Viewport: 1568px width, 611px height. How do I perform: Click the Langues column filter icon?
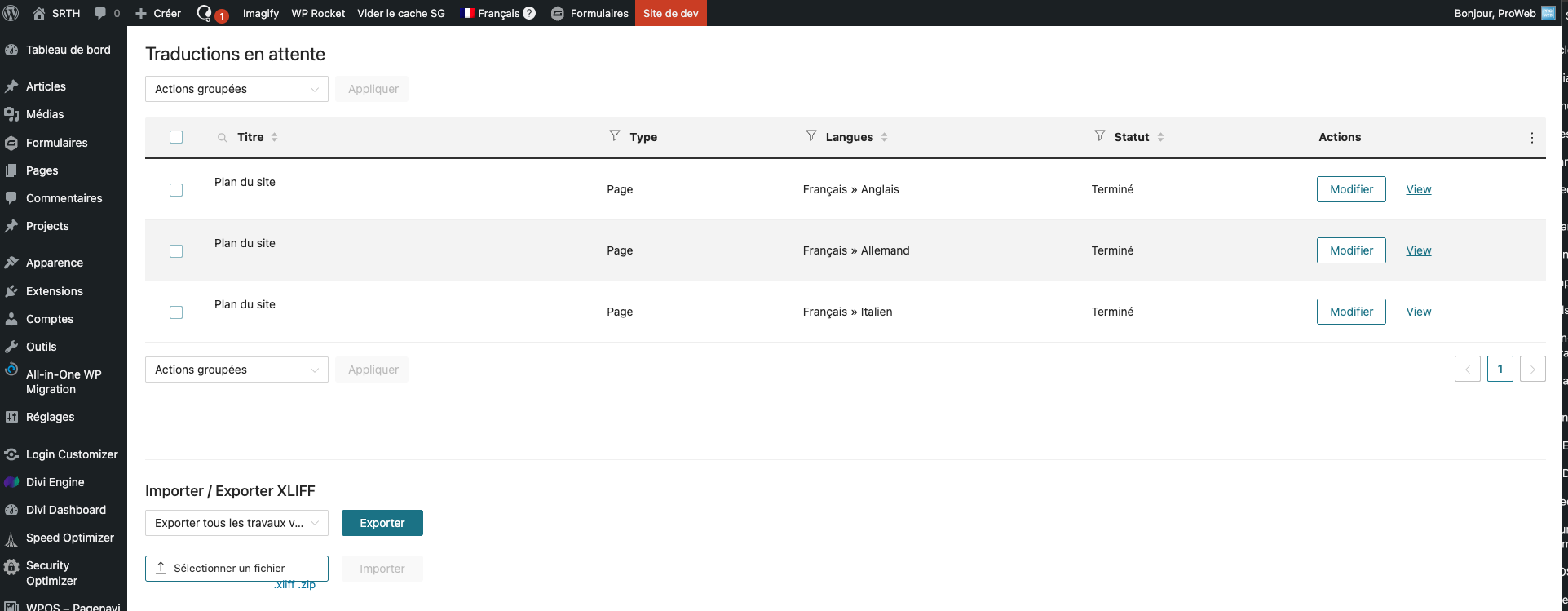[811, 135]
